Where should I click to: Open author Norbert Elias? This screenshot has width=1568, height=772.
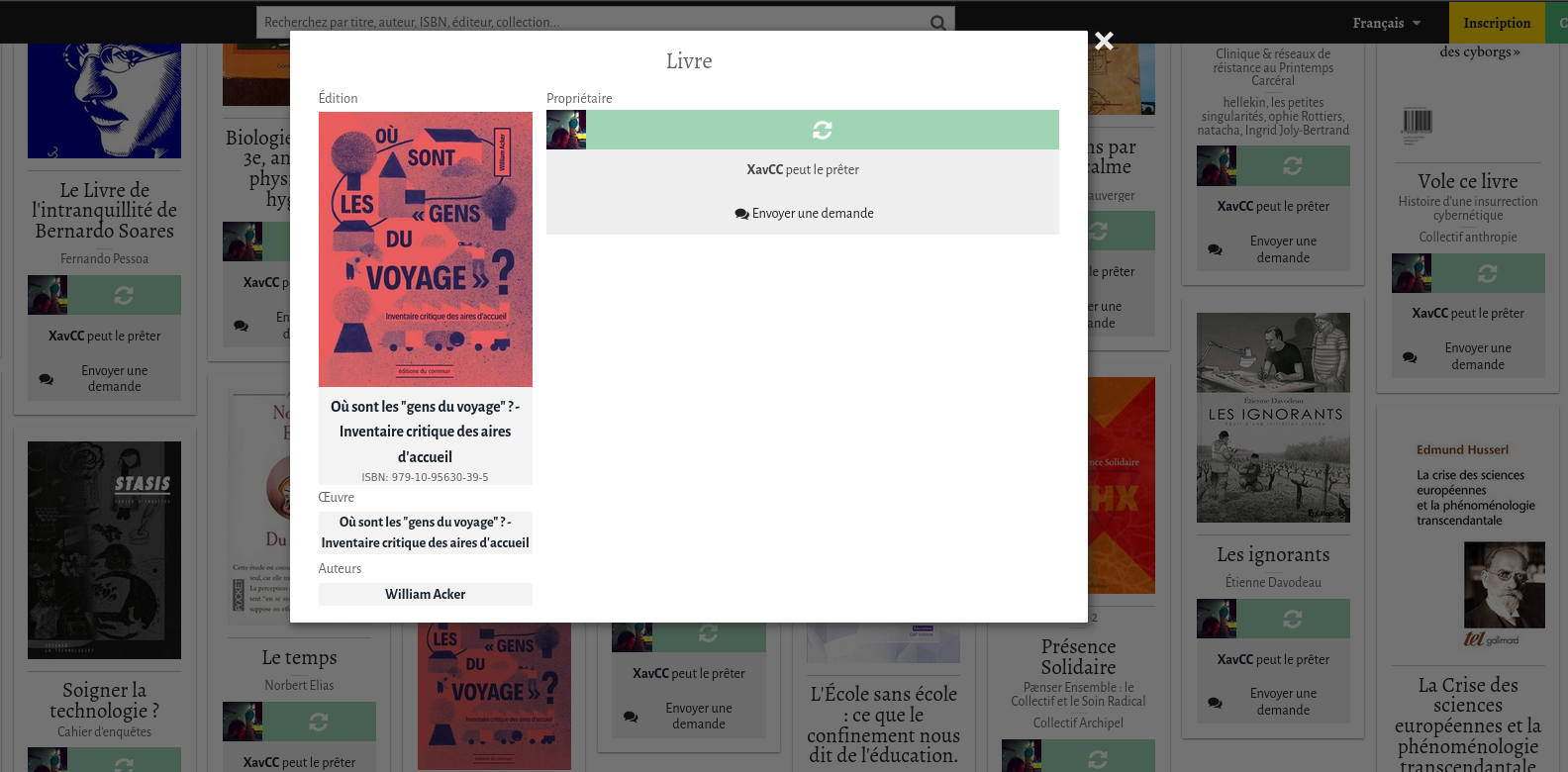pyautogui.click(x=299, y=685)
